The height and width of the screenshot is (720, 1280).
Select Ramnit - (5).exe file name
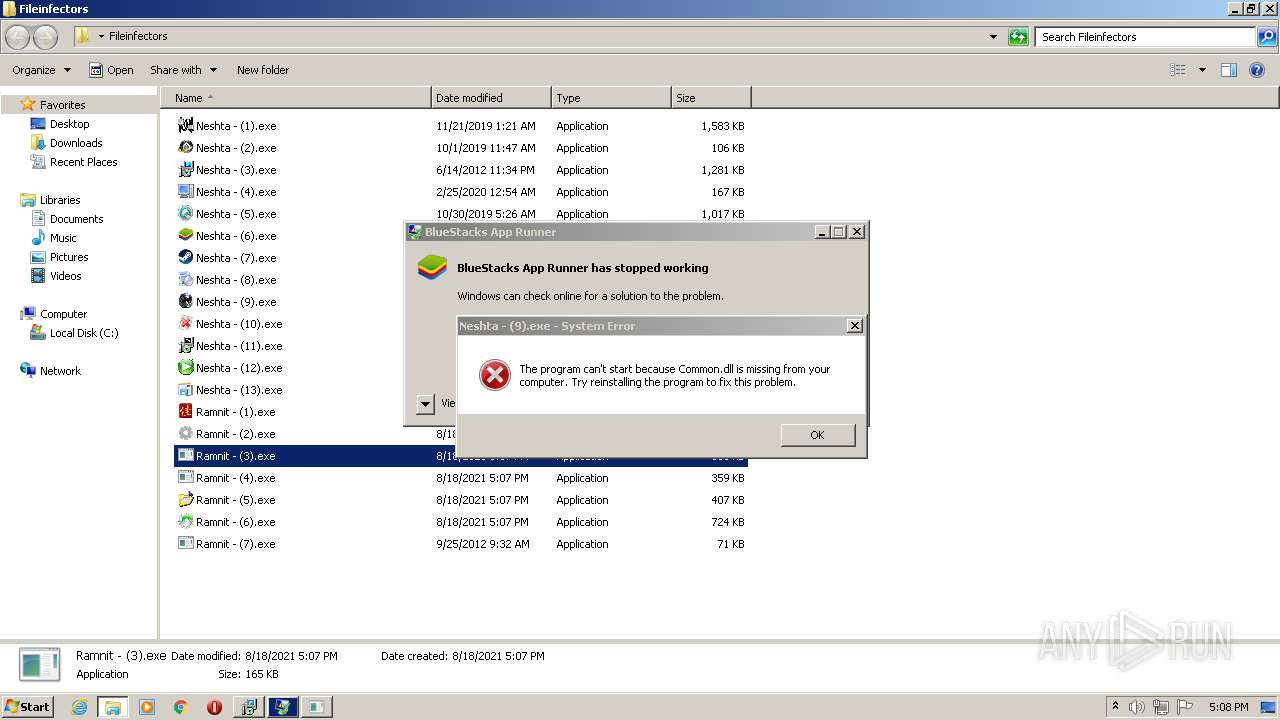[x=235, y=500]
